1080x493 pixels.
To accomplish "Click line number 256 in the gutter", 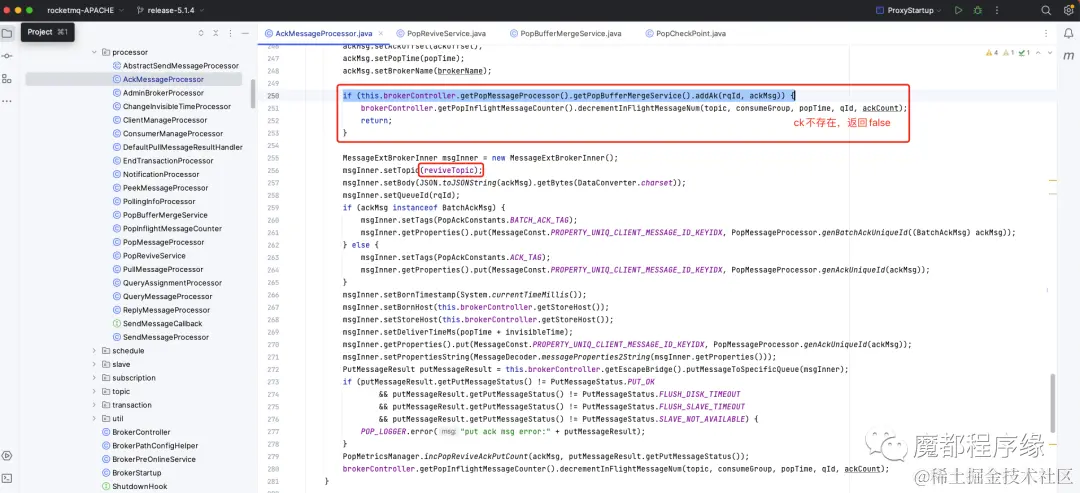I will point(273,170).
